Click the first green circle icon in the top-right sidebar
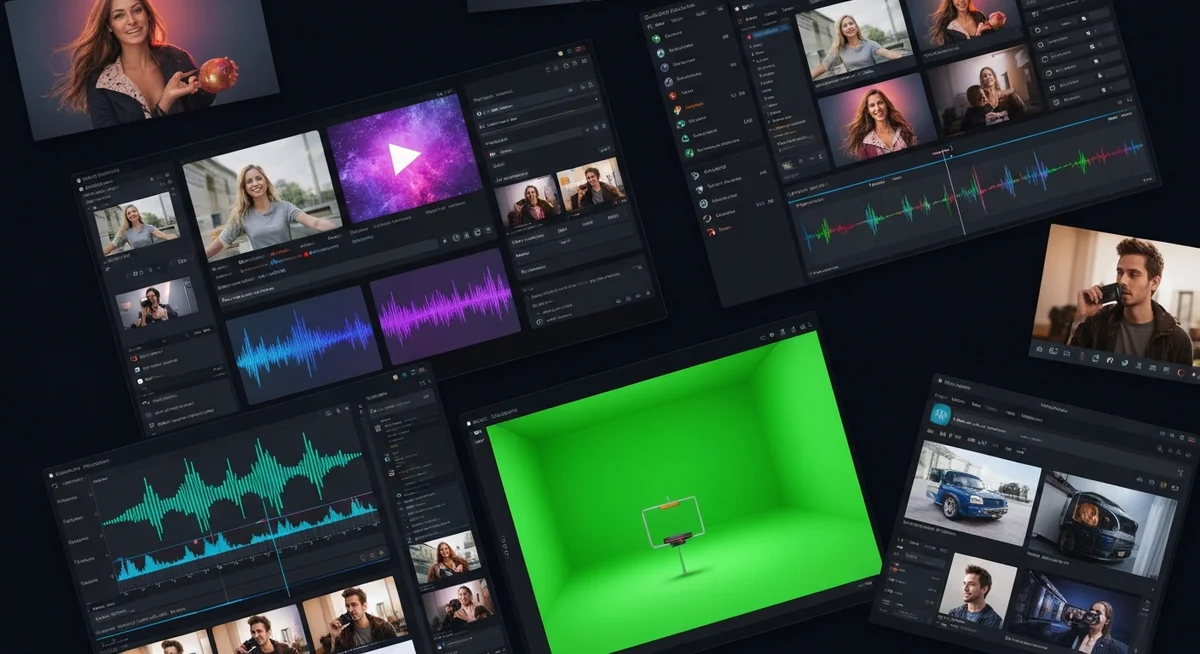 click(x=658, y=39)
